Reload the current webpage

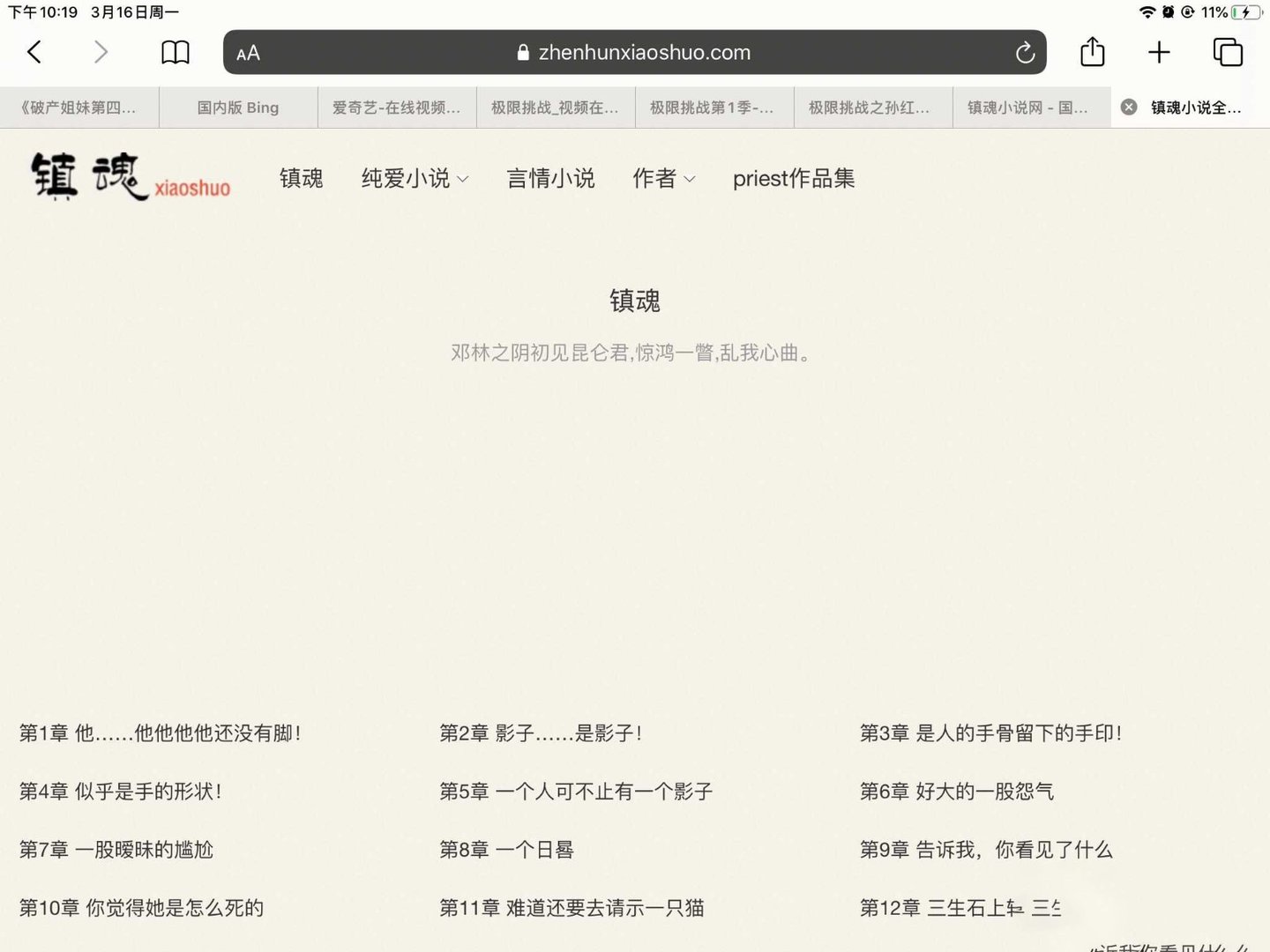pyautogui.click(x=1025, y=52)
